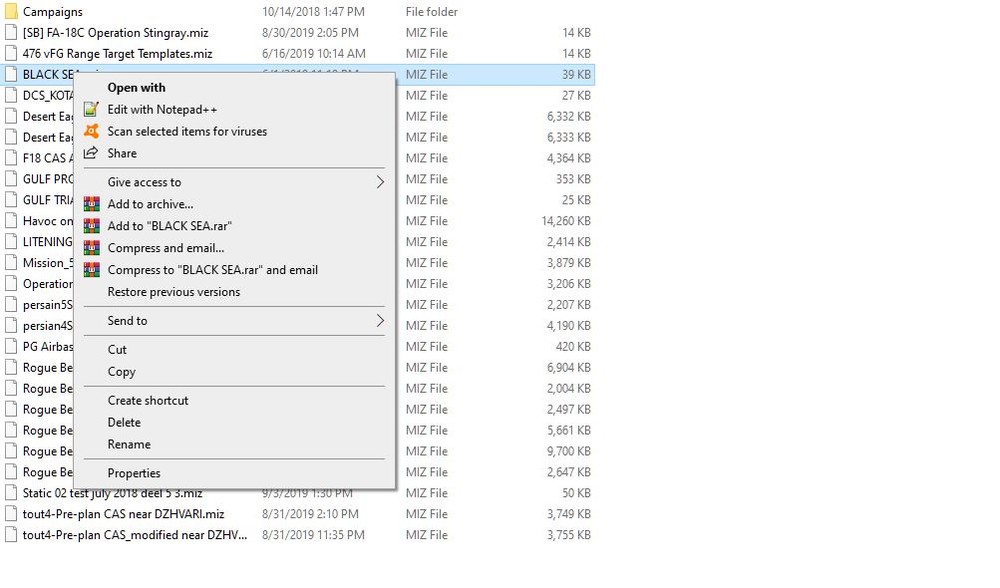The width and height of the screenshot is (1000, 588).
Task: Click the 3,749 KB size cell
Action: coord(568,514)
